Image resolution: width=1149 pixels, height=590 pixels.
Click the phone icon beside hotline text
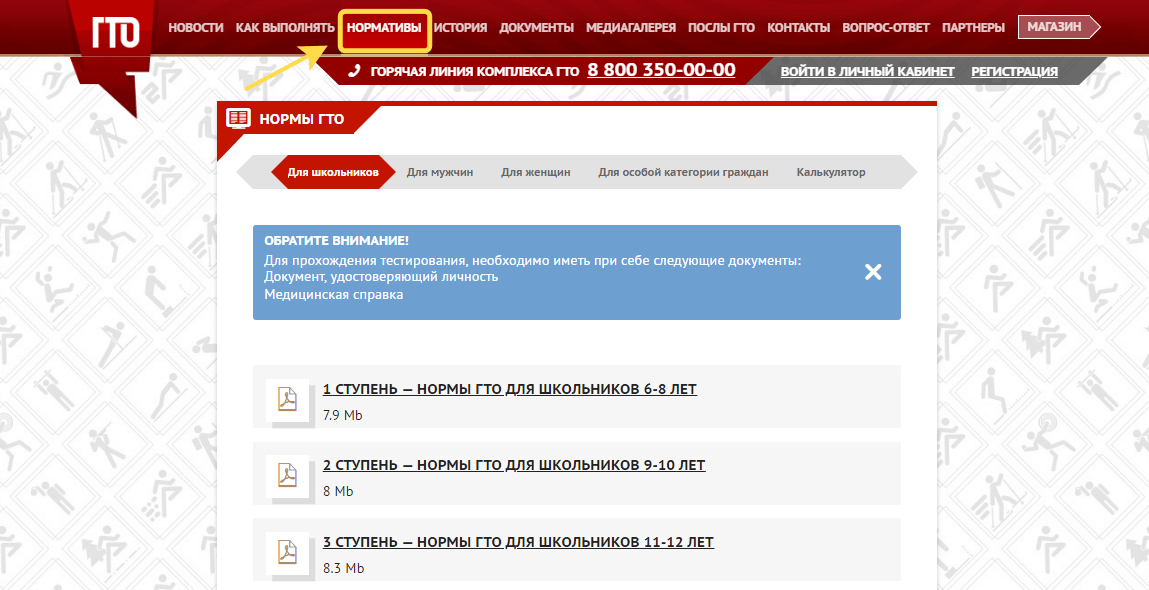[x=354, y=71]
